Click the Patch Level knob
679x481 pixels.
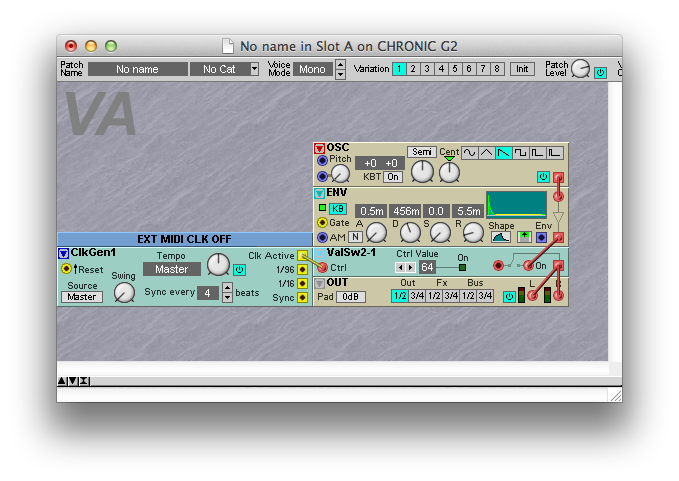581,69
